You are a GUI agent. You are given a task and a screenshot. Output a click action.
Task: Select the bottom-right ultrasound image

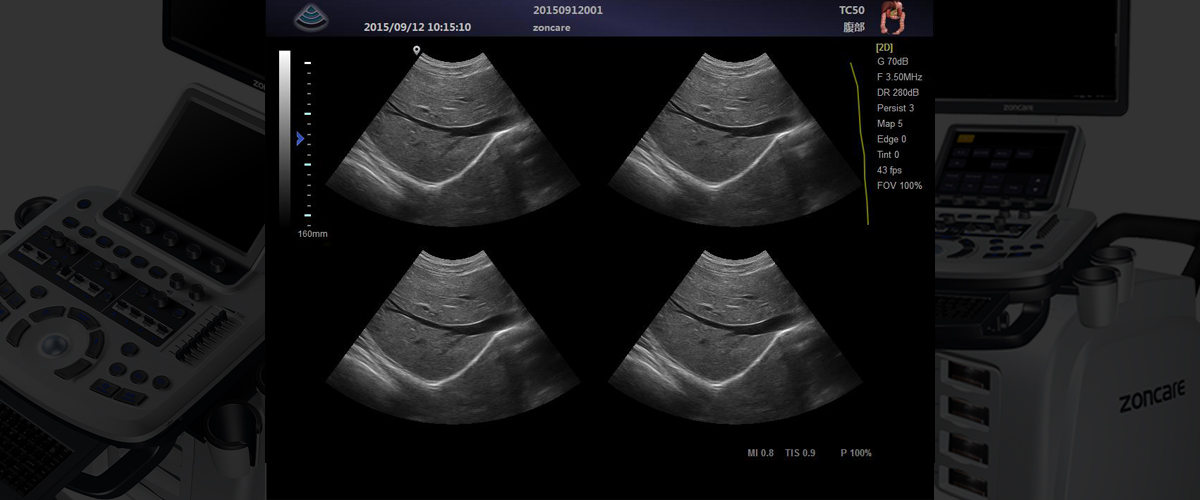coord(733,332)
